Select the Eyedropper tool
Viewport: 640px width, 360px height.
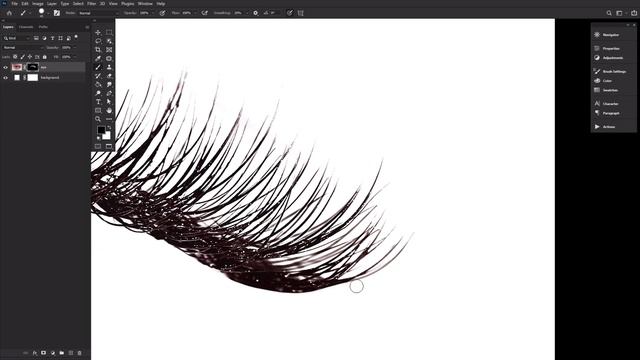[x=98, y=58]
